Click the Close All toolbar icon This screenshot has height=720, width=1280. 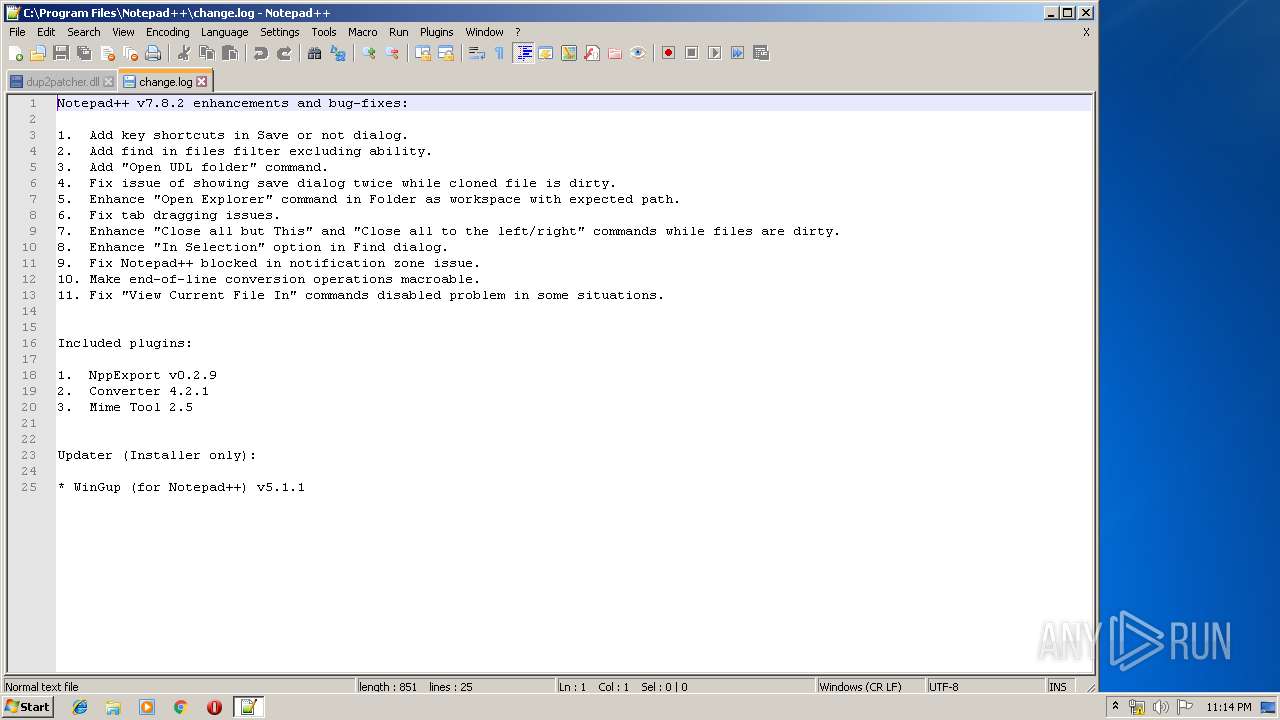coord(130,53)
